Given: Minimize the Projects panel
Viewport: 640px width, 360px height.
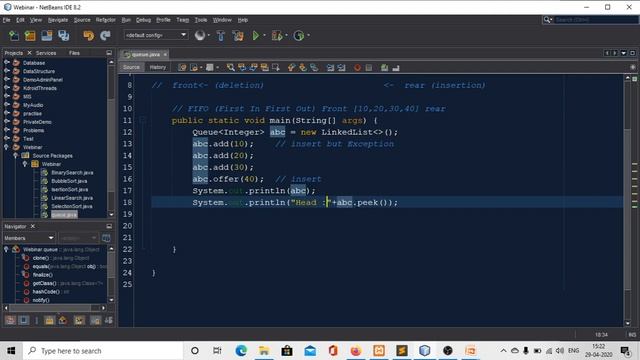Looking at the screenshot, I should pos(109,53).
